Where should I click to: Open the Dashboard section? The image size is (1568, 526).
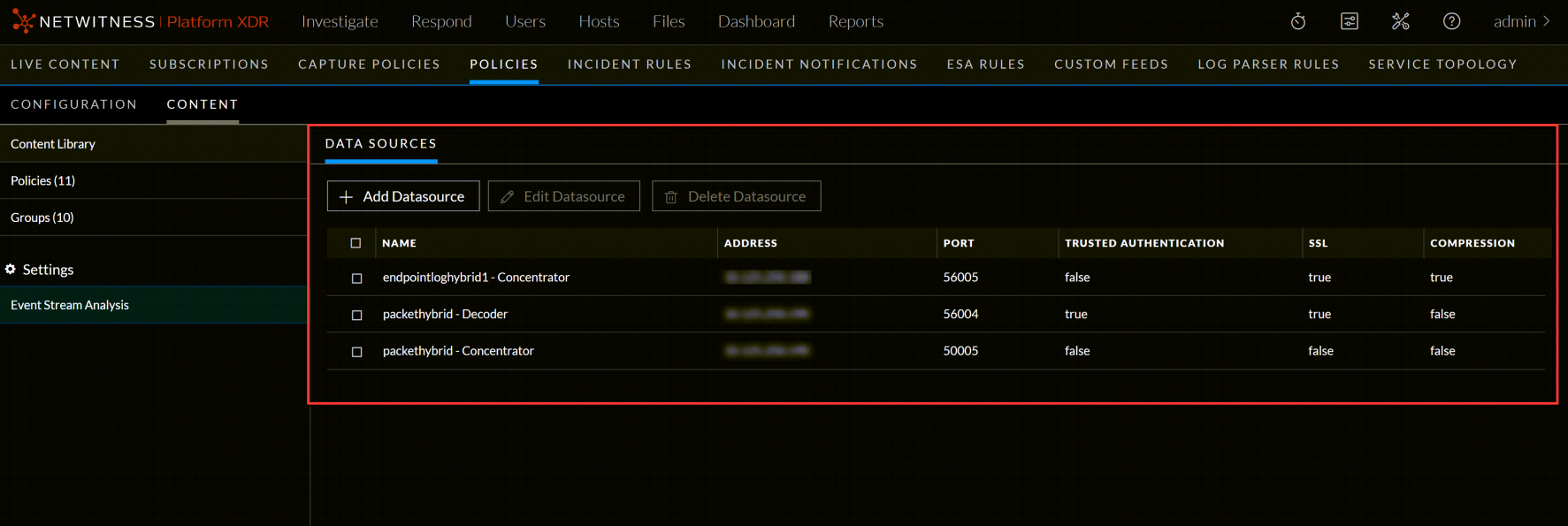click(756, 21)
